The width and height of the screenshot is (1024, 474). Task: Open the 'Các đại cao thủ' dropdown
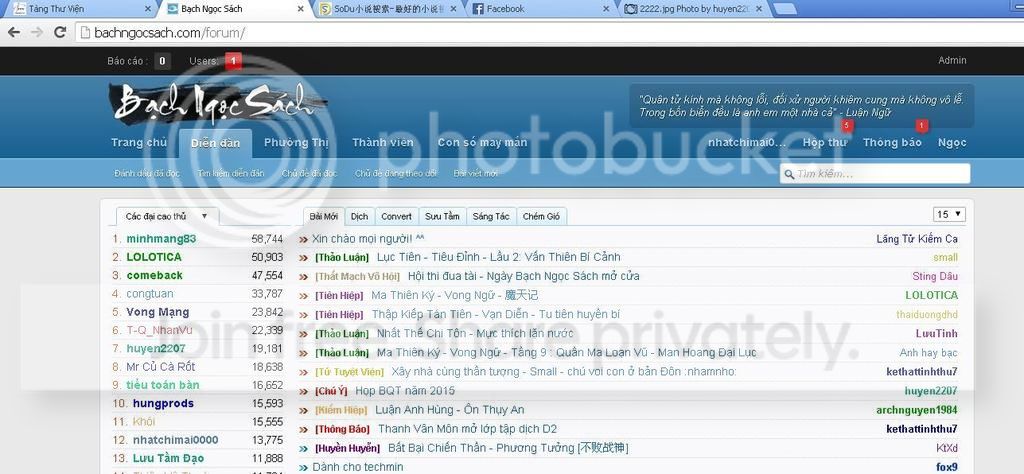tap(166, 216)
